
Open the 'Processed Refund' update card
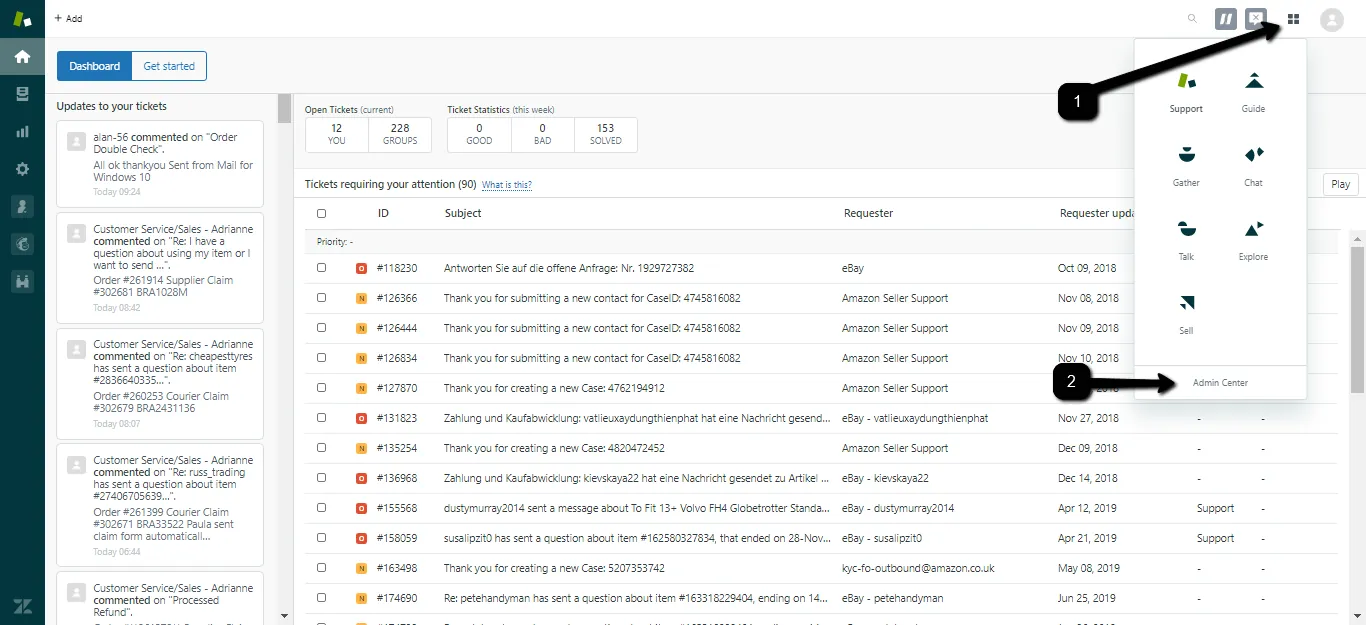160,598
